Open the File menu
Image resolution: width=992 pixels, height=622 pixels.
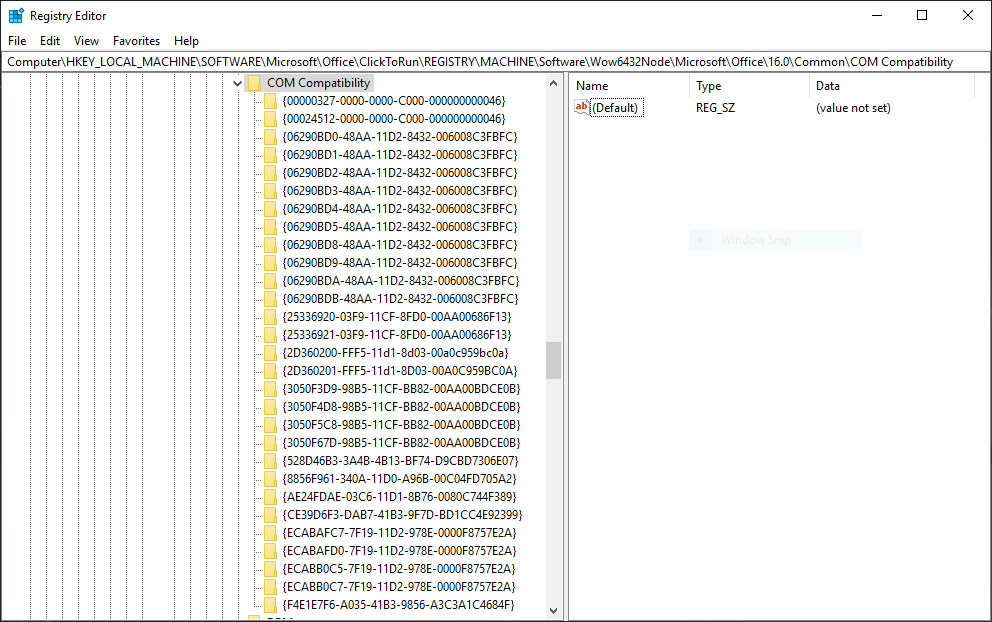pyautogui.click(x=16, y=41)
